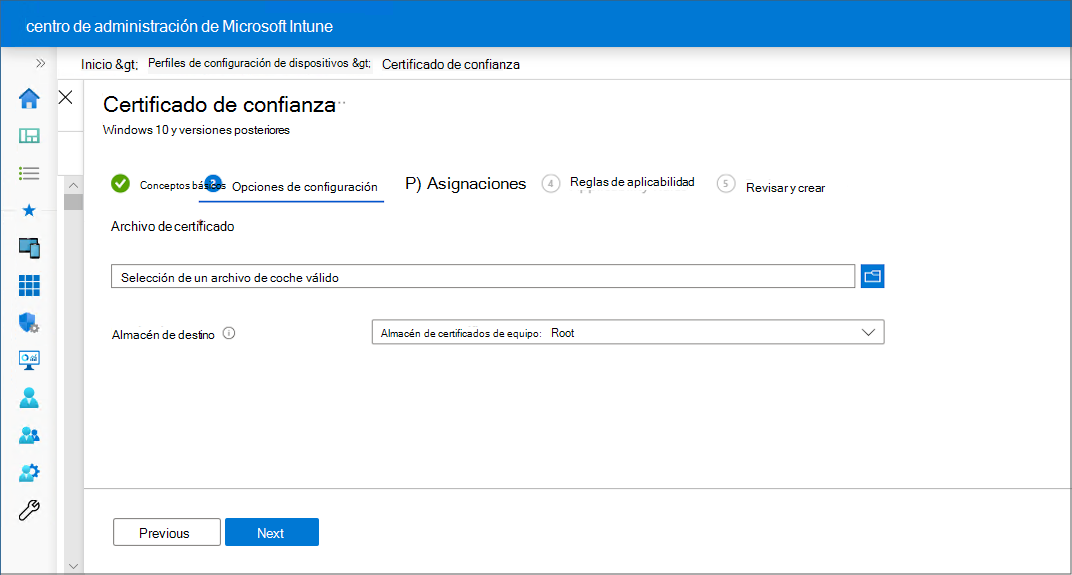This screenshot has height=575, width=1072.
Task: Open Endpoint security shield icon
Action: click(29, 323)
